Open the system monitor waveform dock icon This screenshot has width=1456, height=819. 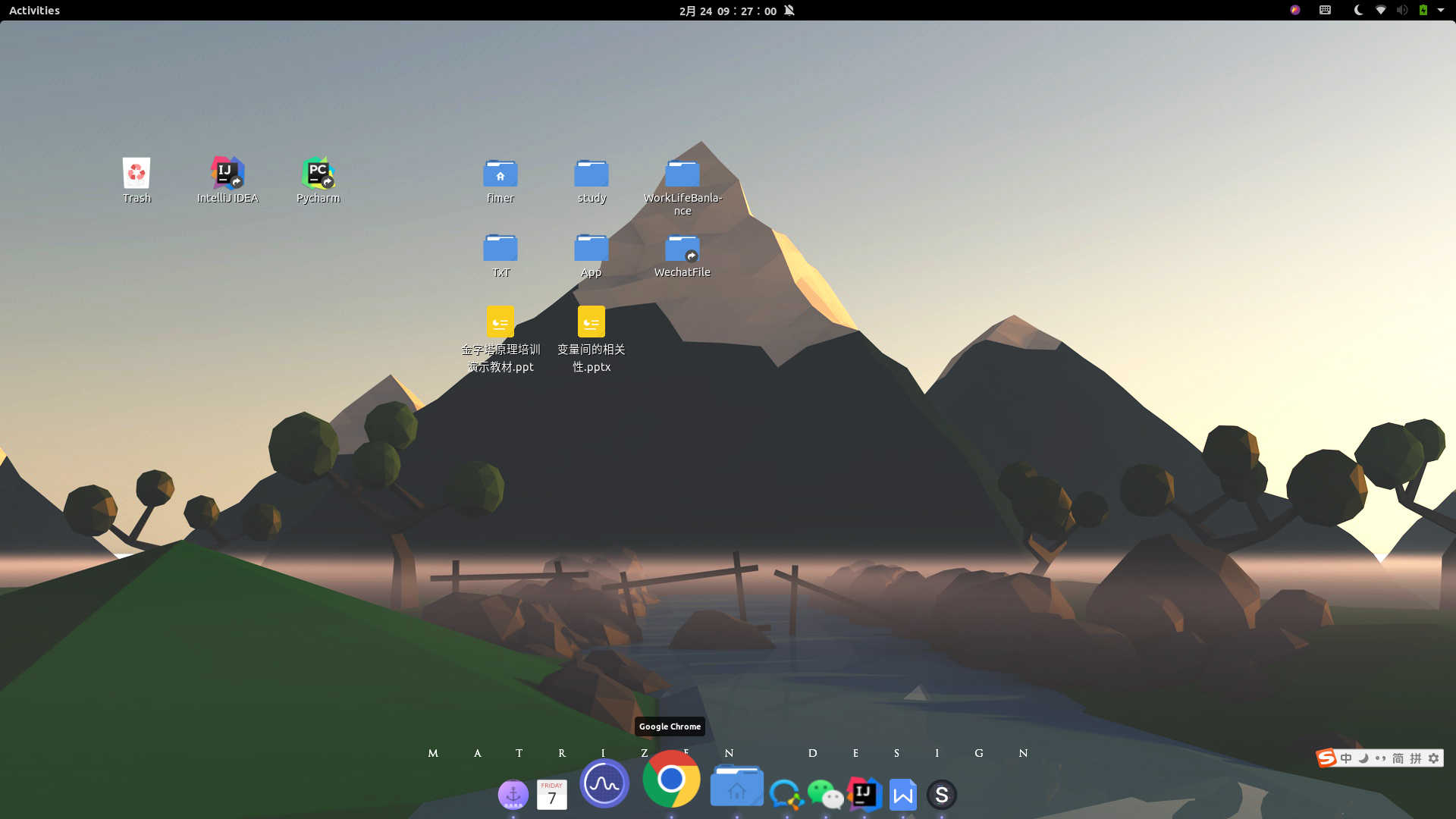point(604,784)
